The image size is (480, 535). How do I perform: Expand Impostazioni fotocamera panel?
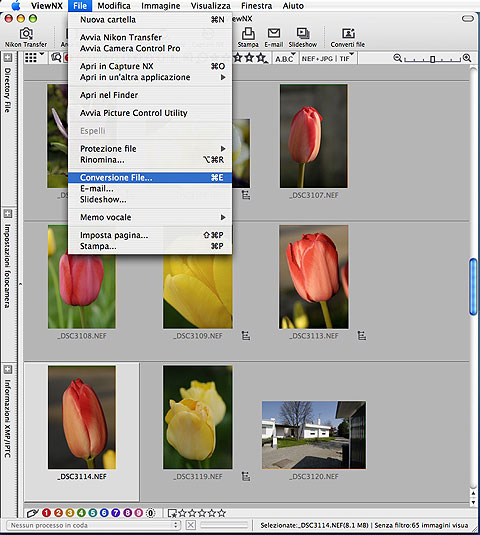click(8, 214)
